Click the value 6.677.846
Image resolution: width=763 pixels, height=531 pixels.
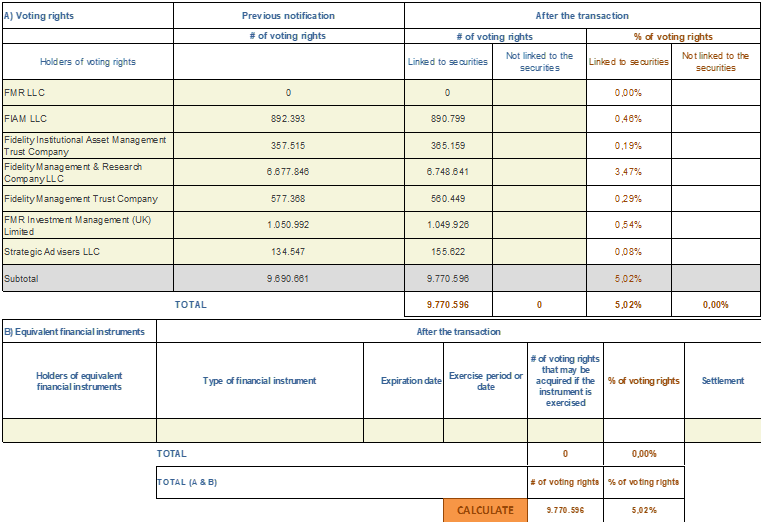coord(288,172)
